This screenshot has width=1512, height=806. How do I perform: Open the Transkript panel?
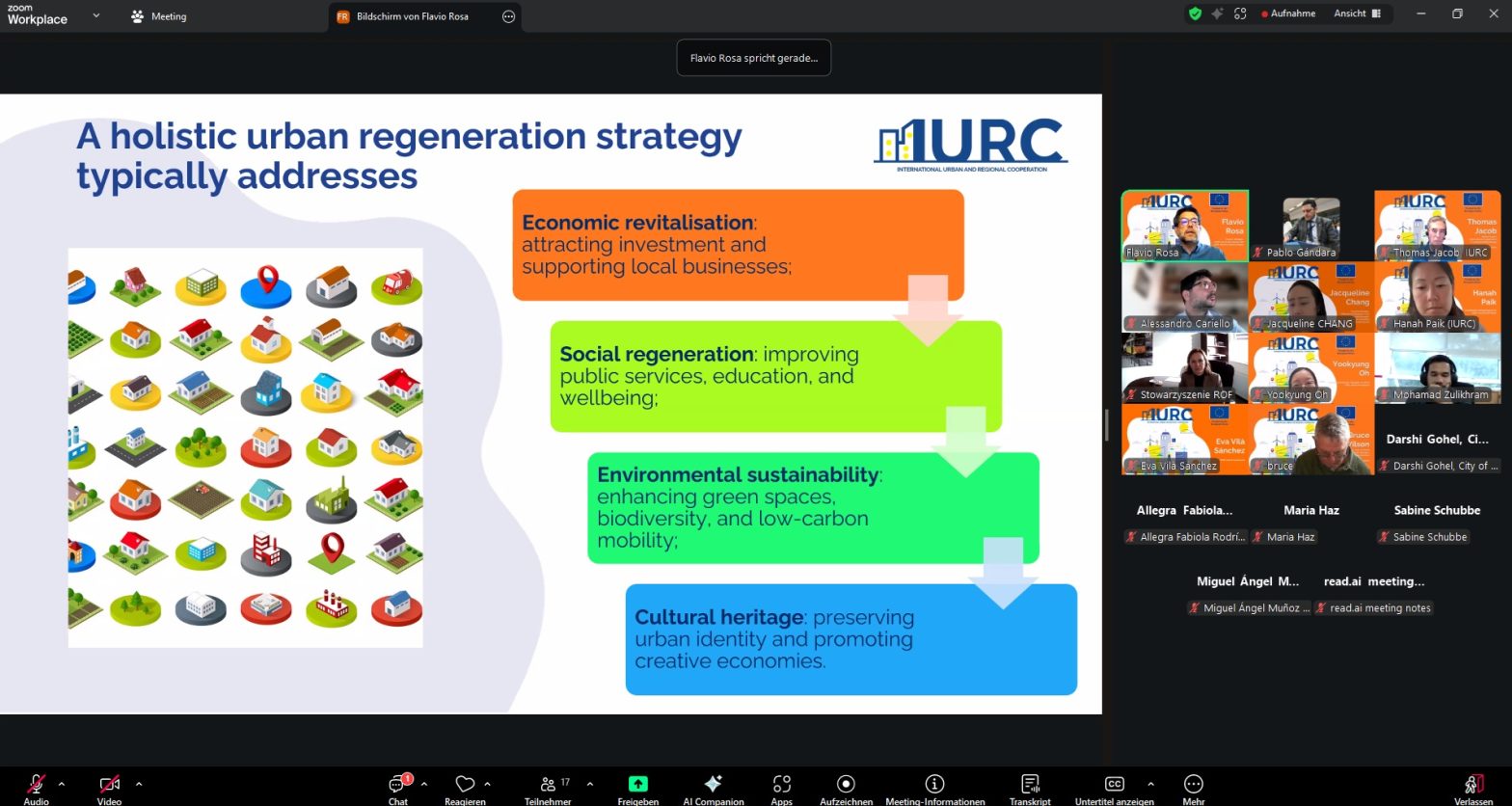coord(1029,785)
